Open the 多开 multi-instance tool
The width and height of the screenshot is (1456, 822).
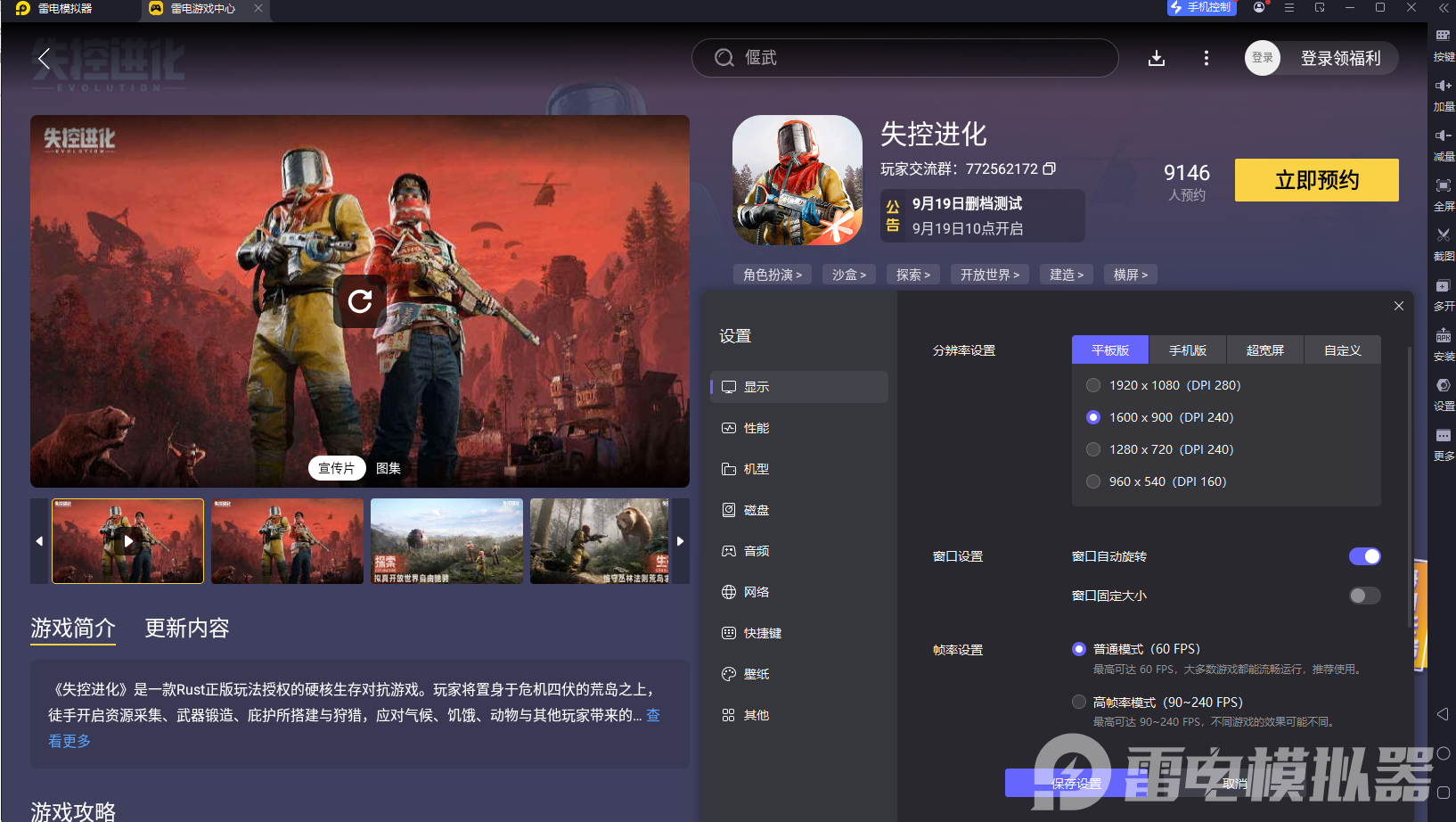pos(1444,292)
